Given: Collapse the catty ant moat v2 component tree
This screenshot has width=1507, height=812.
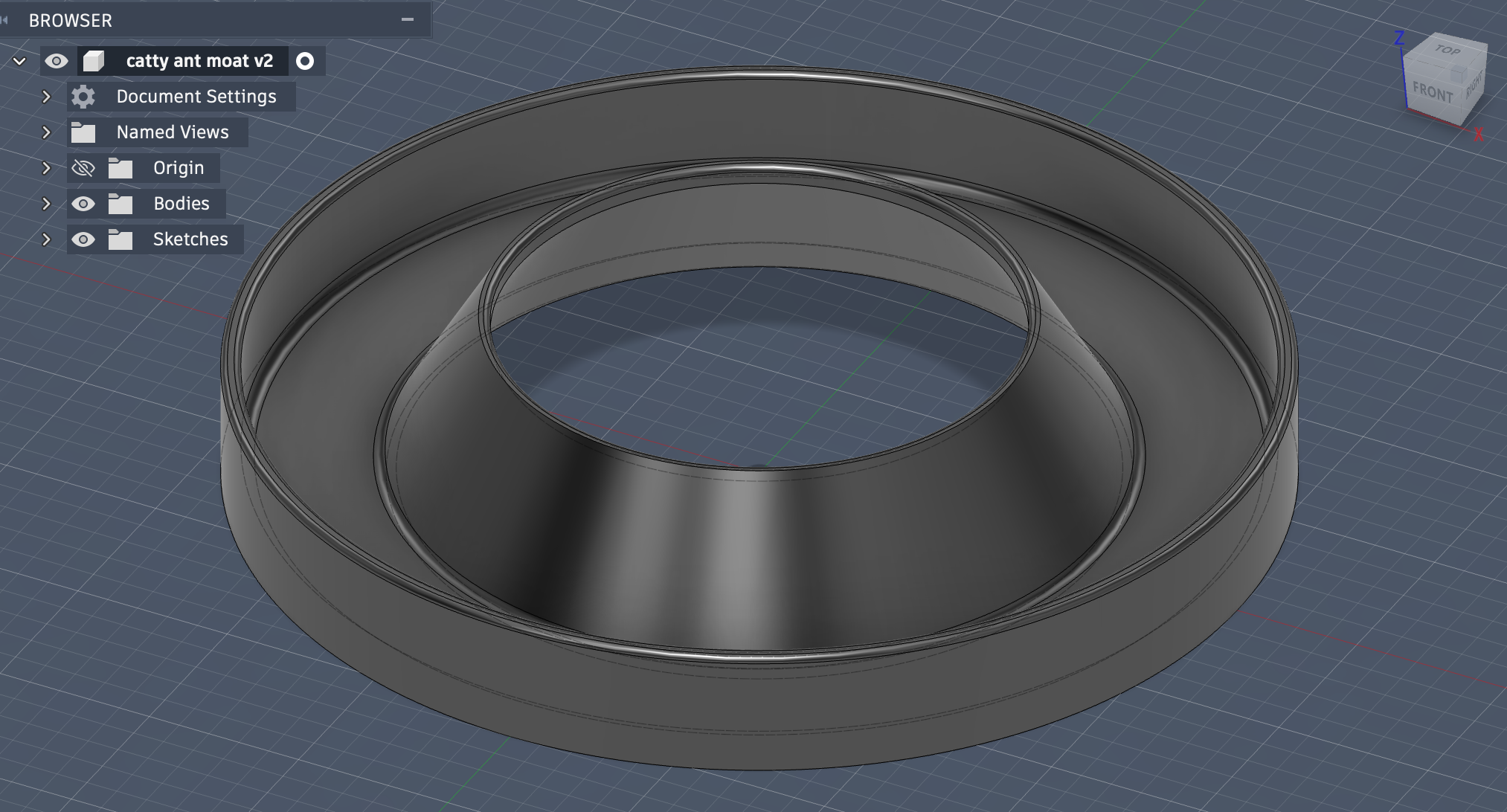Looking at the screenshot, I should click(19, 61).
